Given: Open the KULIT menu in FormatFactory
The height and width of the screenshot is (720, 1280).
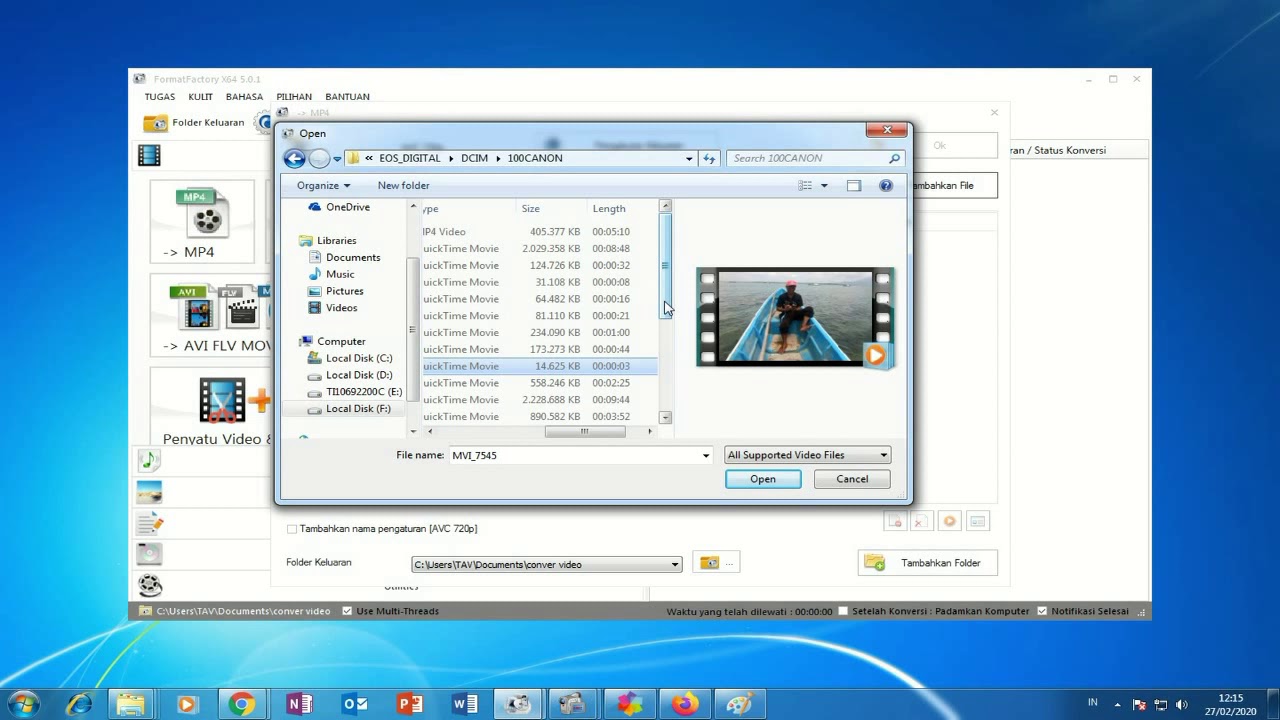Looking at the screenshot, I should tap(200, 97).
